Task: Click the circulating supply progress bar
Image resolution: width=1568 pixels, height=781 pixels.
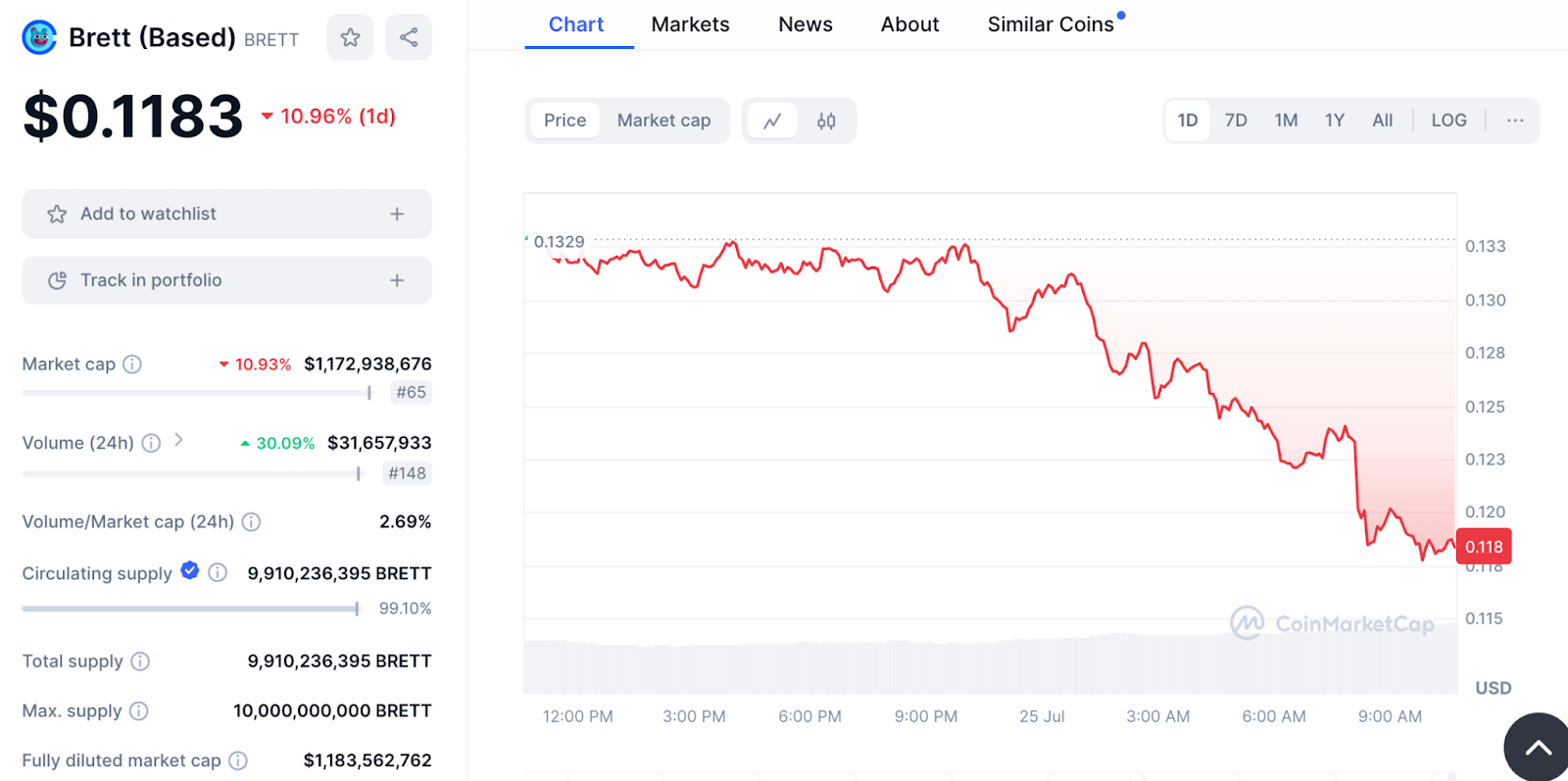Action: point(191,609)
